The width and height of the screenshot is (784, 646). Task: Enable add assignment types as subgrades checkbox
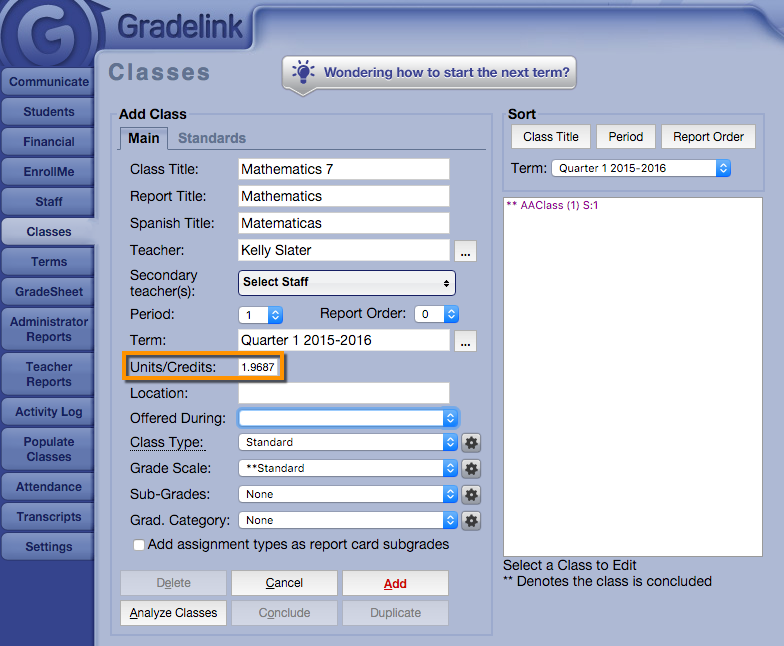pos(139,545)
